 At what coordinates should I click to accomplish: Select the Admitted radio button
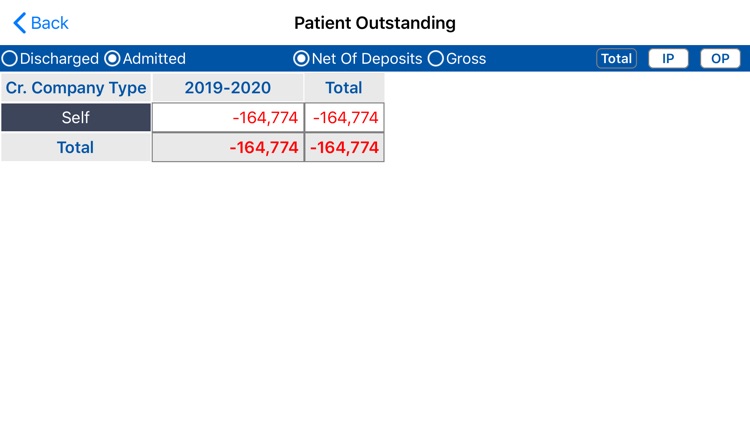pyautogui.click(x=112, y=59)
